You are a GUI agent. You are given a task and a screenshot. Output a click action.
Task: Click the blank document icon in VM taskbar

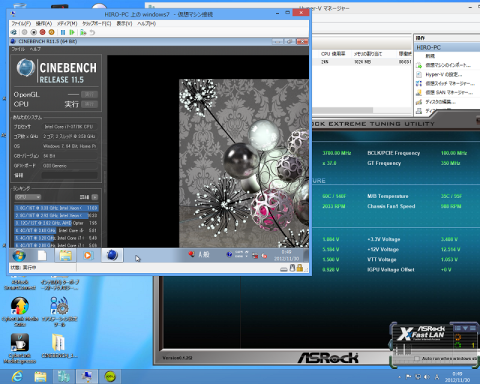tap(42, 256)
